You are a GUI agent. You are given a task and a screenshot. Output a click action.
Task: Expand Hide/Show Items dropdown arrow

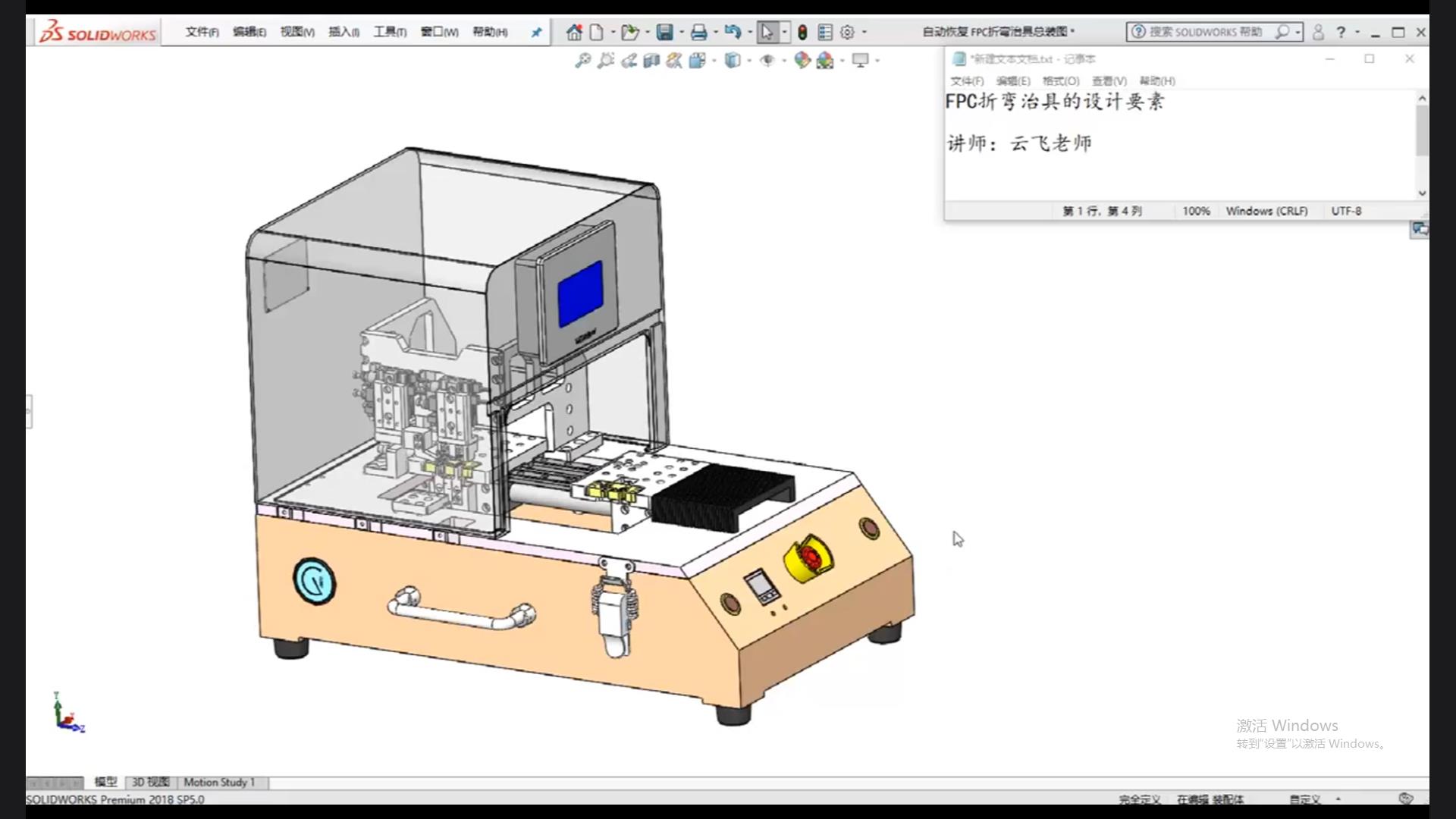coord(784,60)
